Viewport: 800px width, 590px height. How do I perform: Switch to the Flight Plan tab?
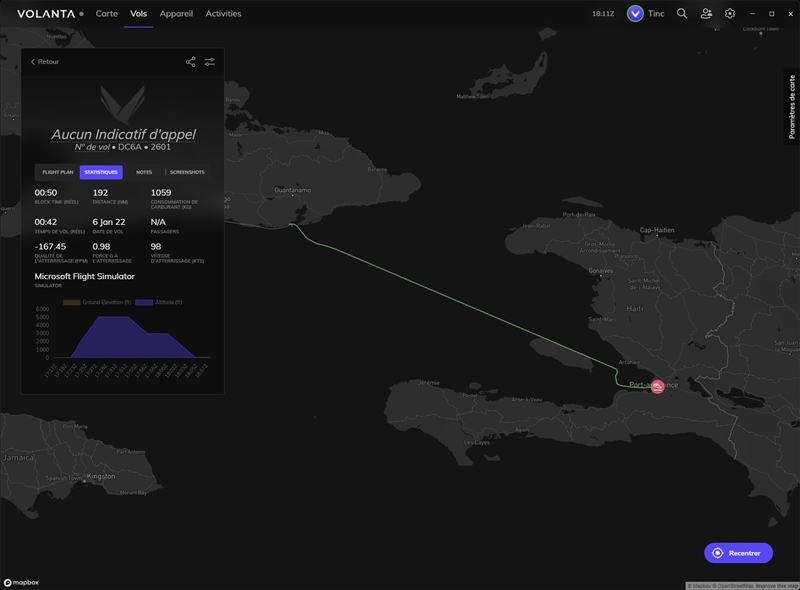pyautogui.click(x=58, y=172)
